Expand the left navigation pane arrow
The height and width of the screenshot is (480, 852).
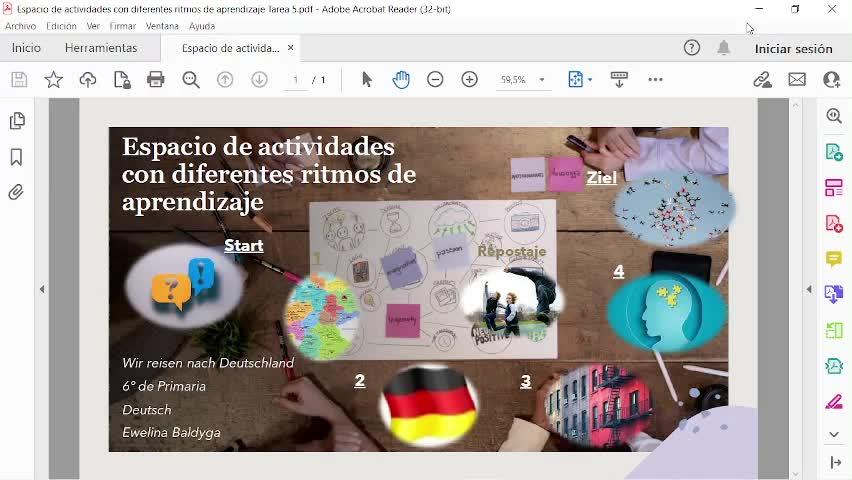pos(42,289)
